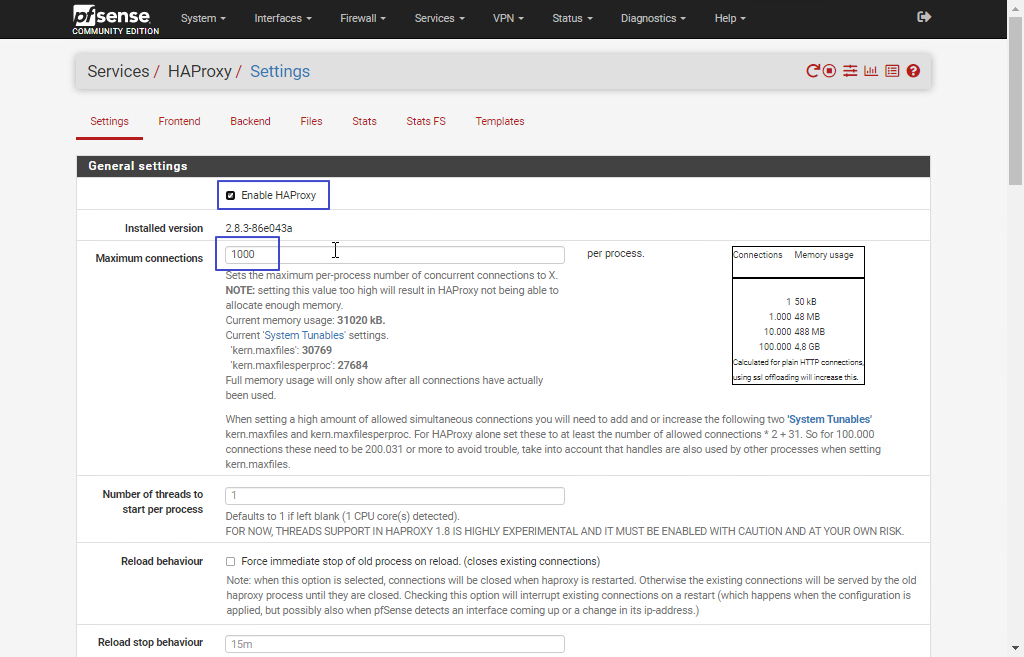Screen dimensions: 1024x657
Task: Click Settings in the breadcrumb
Action: click(280, 71)
